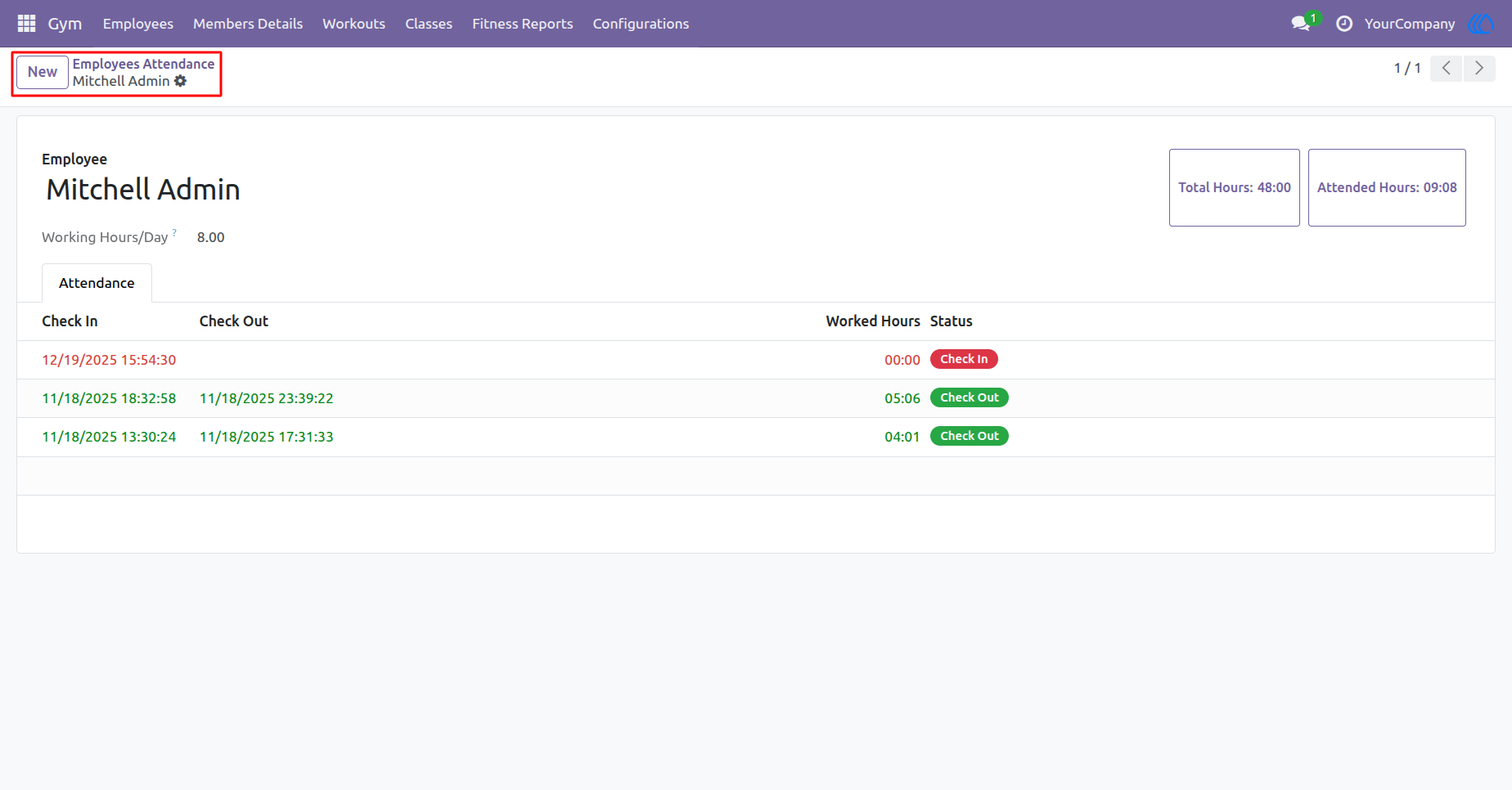Open the Employees menu
The width and height of the screenshot is (1512, 790).
pos(138,24)
